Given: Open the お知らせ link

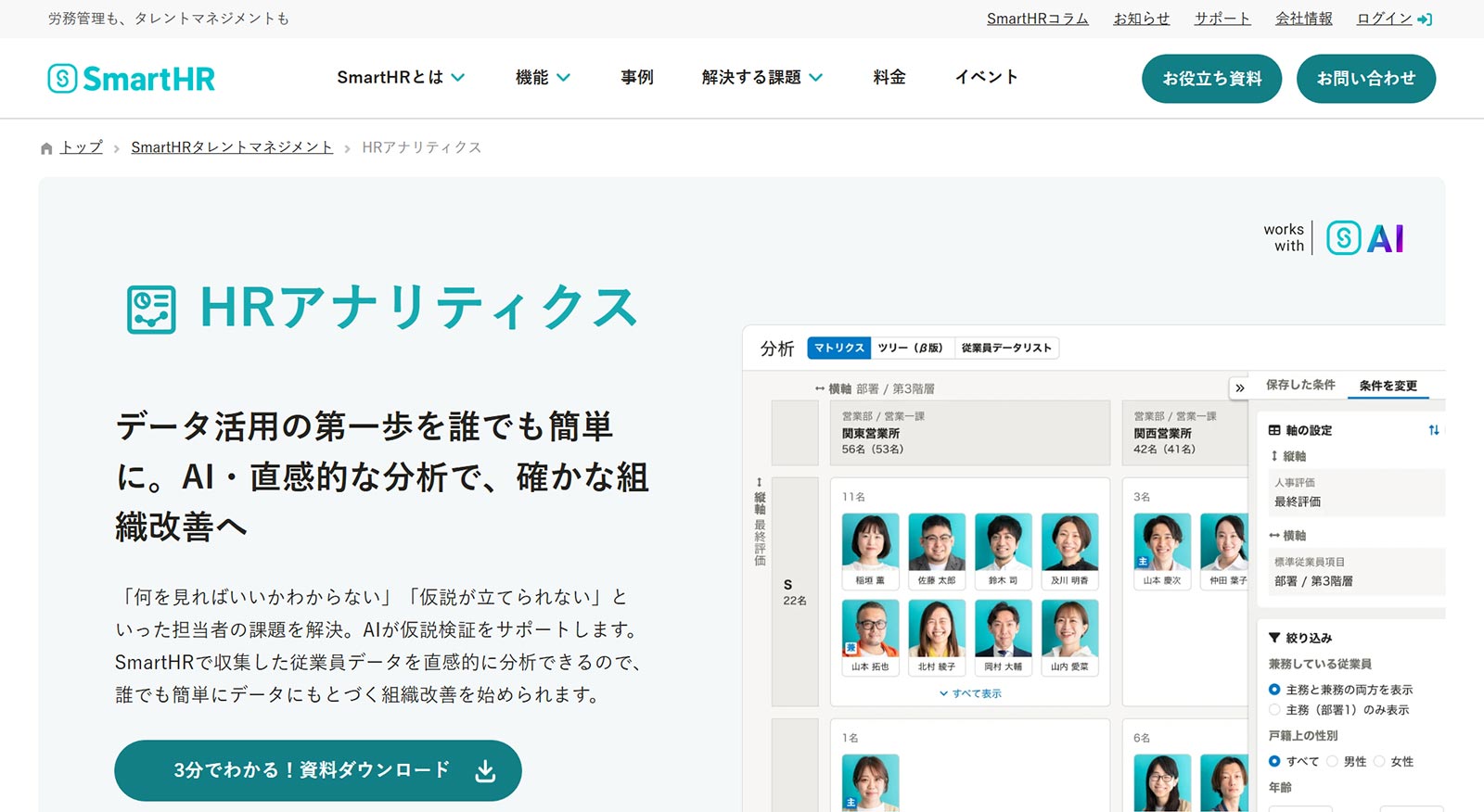Looking at the screenshot, I should click(1142, 19).
